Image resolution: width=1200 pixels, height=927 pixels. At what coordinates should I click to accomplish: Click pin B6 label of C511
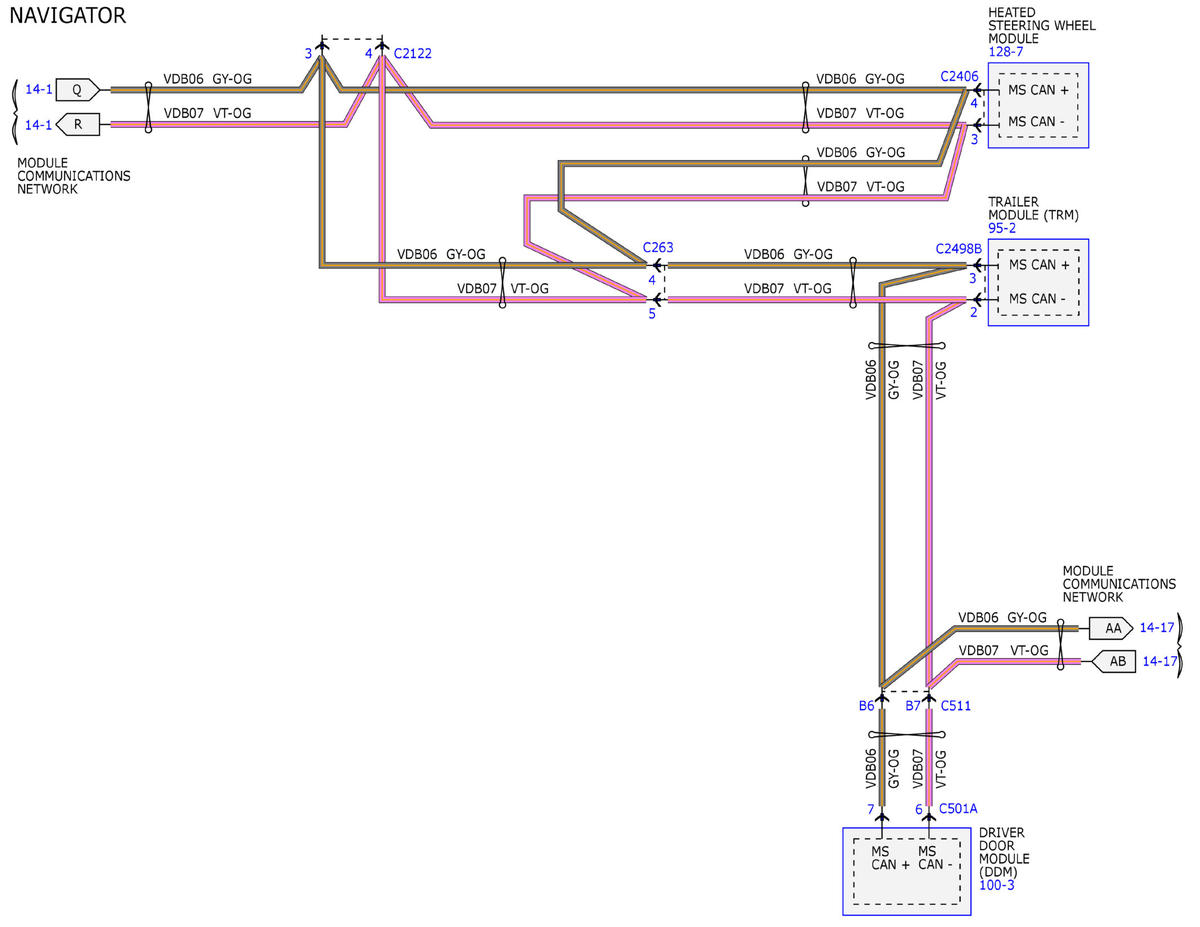coord(866,705)
